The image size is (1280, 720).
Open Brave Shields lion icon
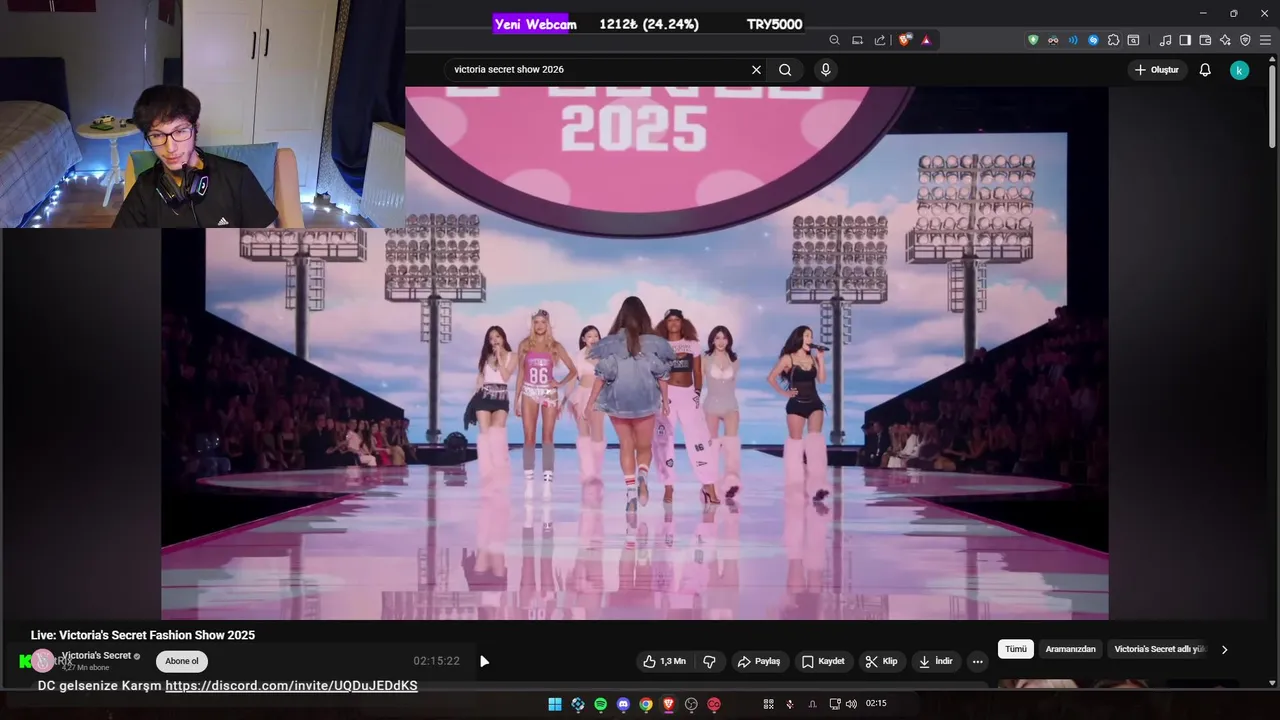[904, 40]
